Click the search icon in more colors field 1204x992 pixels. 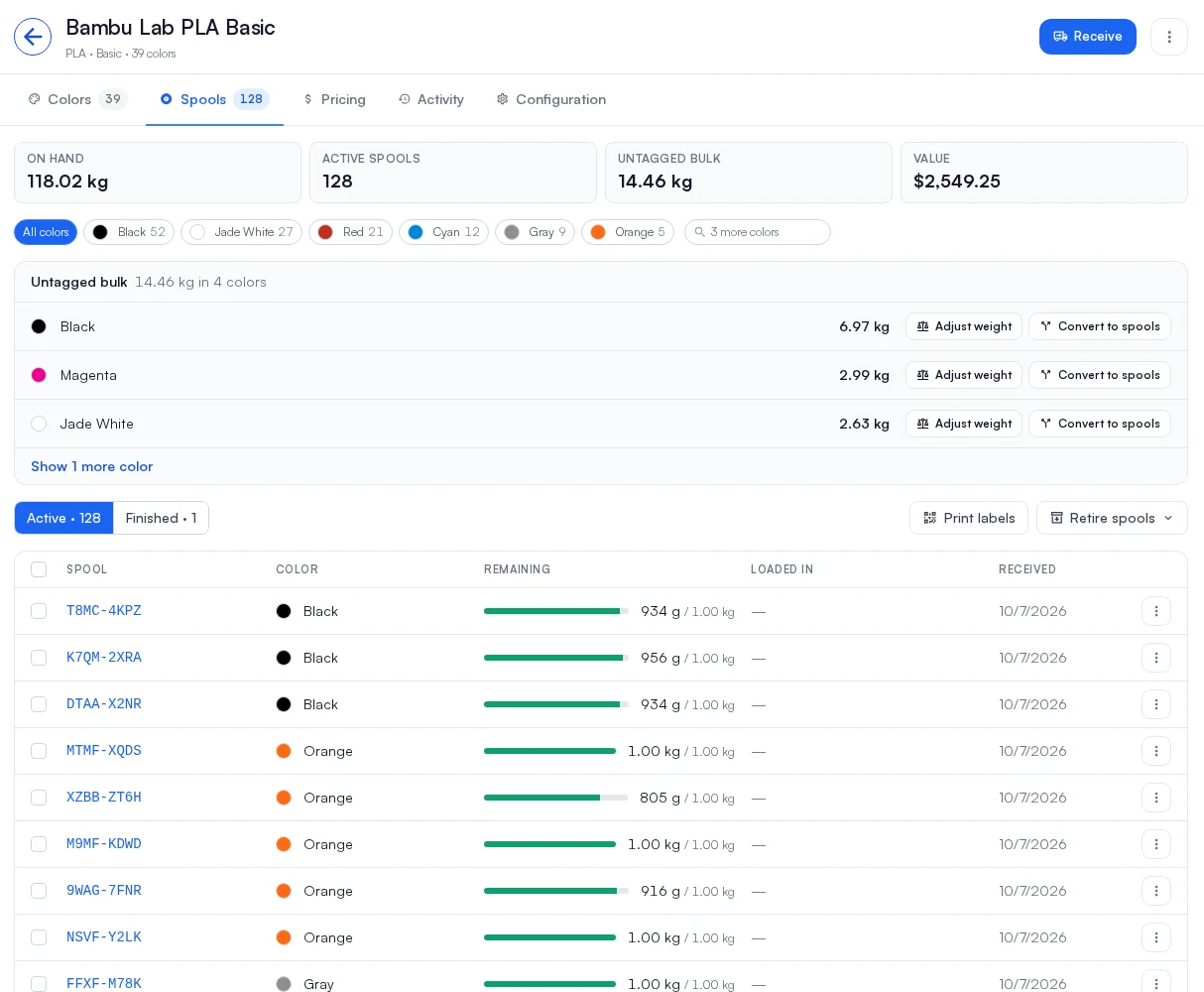coord(699,232)
